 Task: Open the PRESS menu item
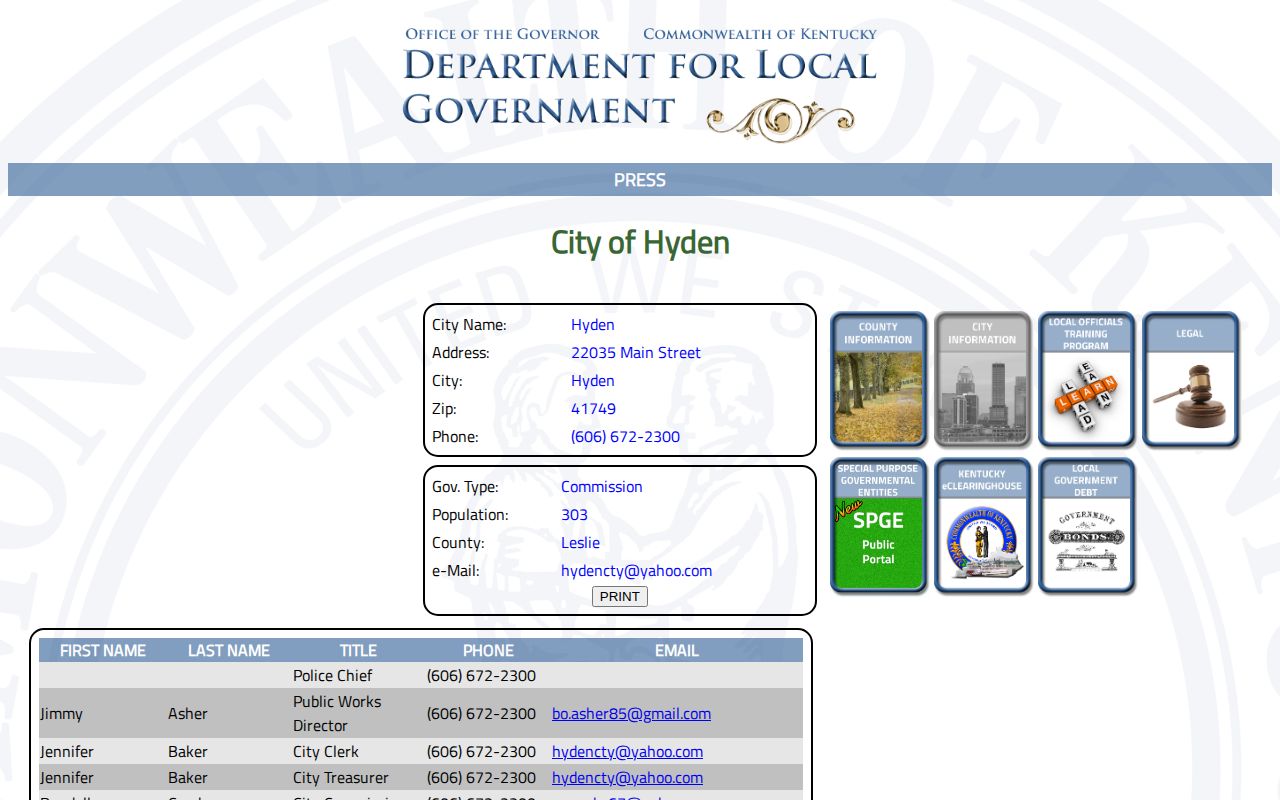coord(640,180)
